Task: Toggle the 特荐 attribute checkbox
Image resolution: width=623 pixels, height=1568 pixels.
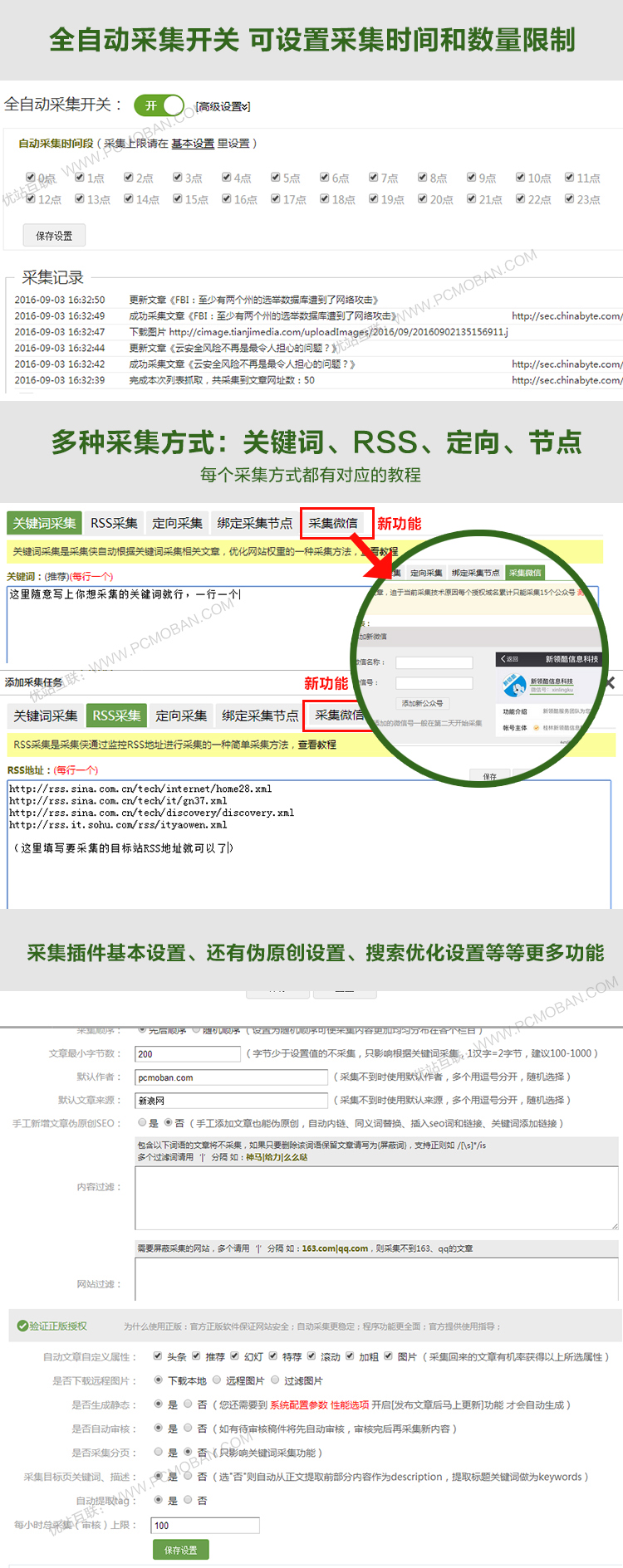Action: pyautogui.click(x=272, y=1356)
